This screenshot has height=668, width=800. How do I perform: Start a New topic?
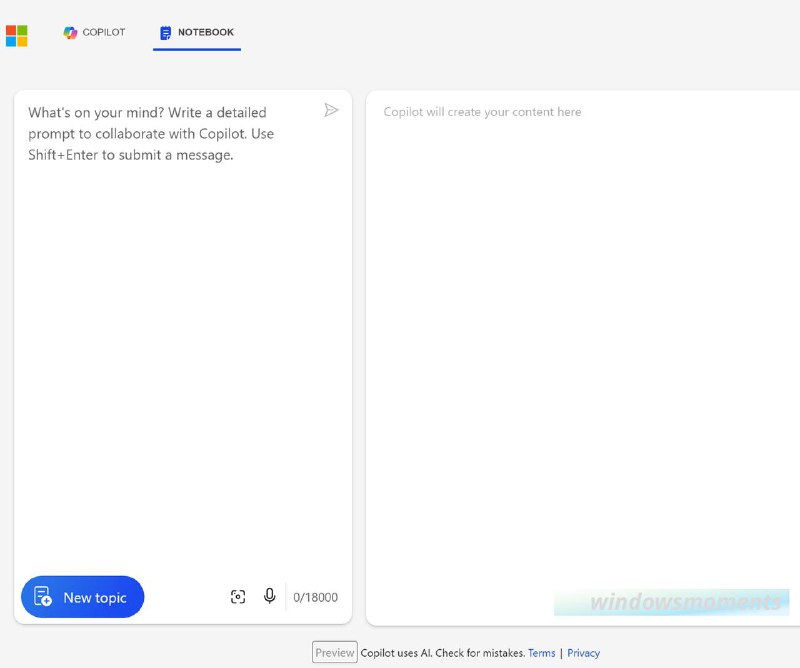(x=83, y=597)
